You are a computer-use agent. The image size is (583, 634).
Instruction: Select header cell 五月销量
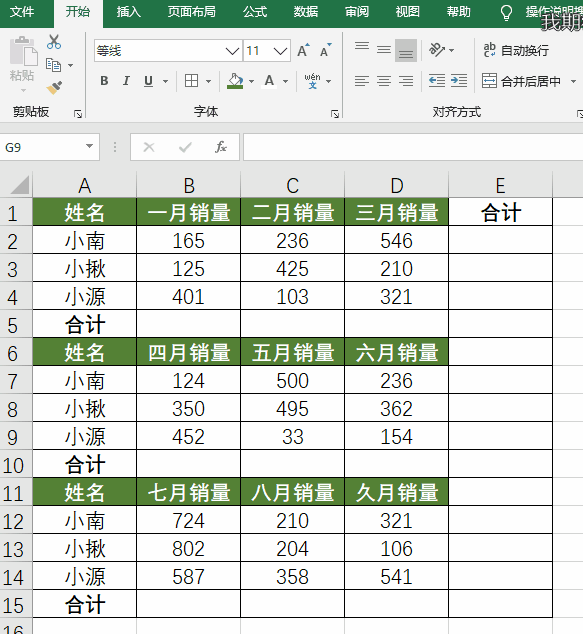tap(293, 353)
